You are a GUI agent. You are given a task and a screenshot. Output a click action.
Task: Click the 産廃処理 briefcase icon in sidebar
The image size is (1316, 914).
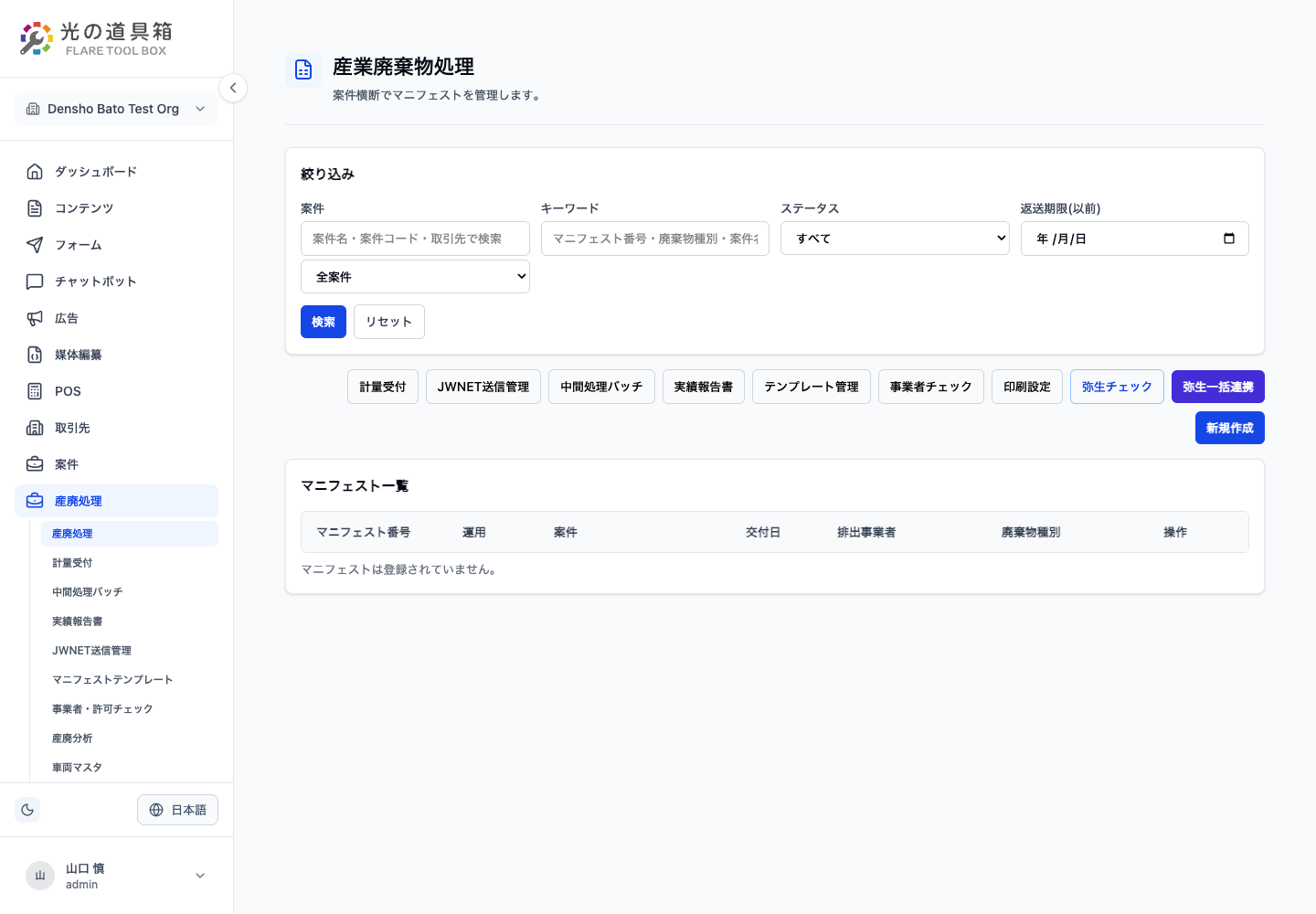pos(35,501)
